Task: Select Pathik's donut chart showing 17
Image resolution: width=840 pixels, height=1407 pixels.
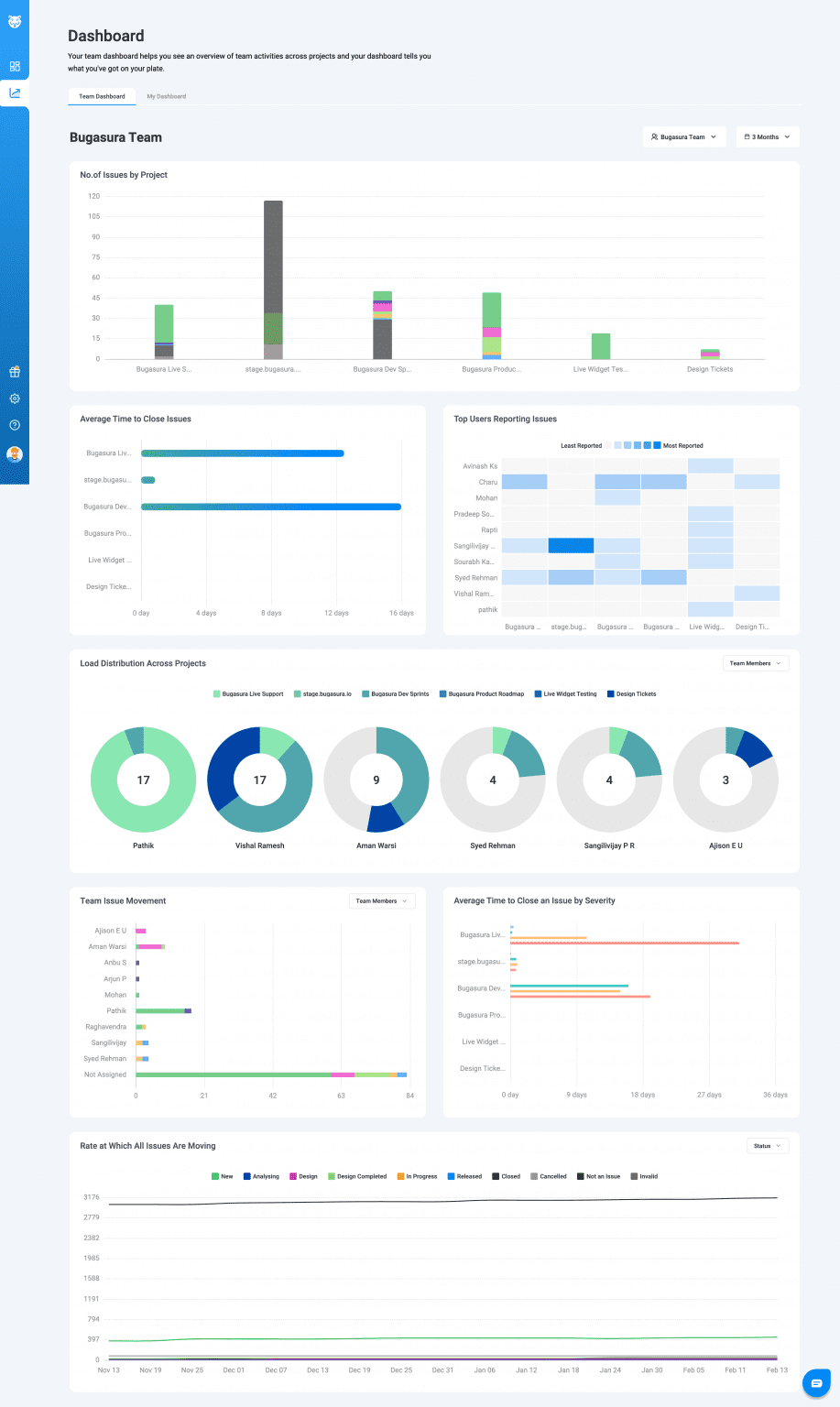Action: click(143, 780)
